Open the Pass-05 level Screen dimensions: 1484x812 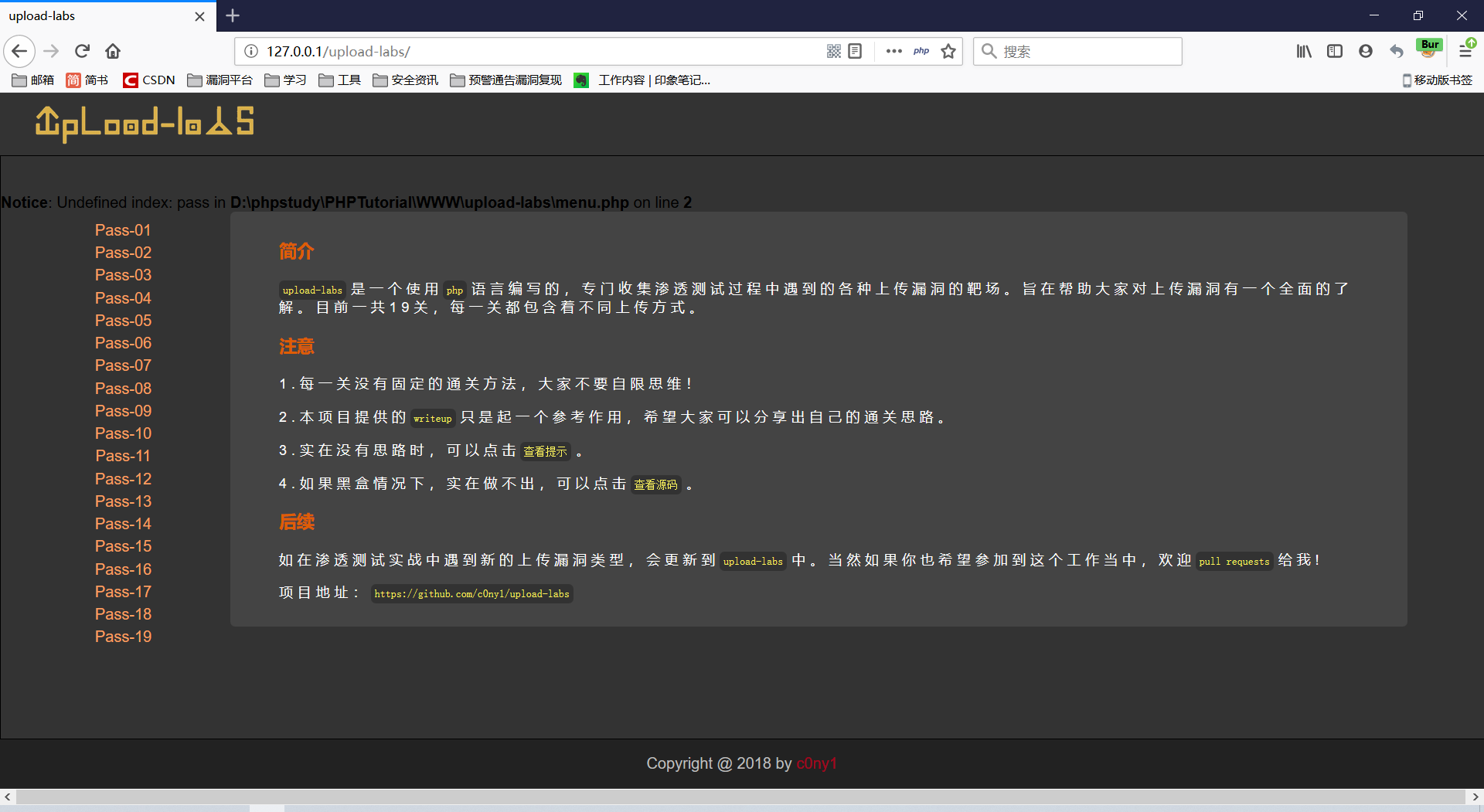[x=123, y=321]
